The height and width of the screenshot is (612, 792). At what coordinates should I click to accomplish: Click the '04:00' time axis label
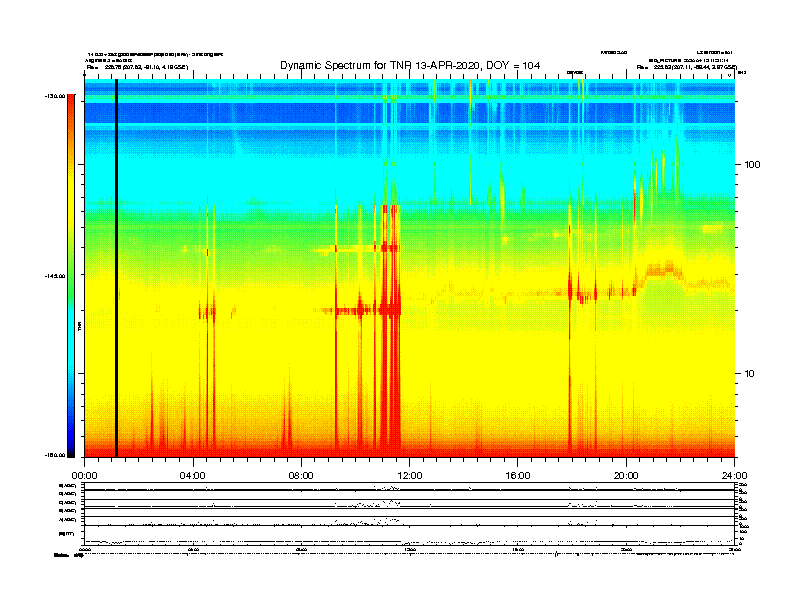193,476
